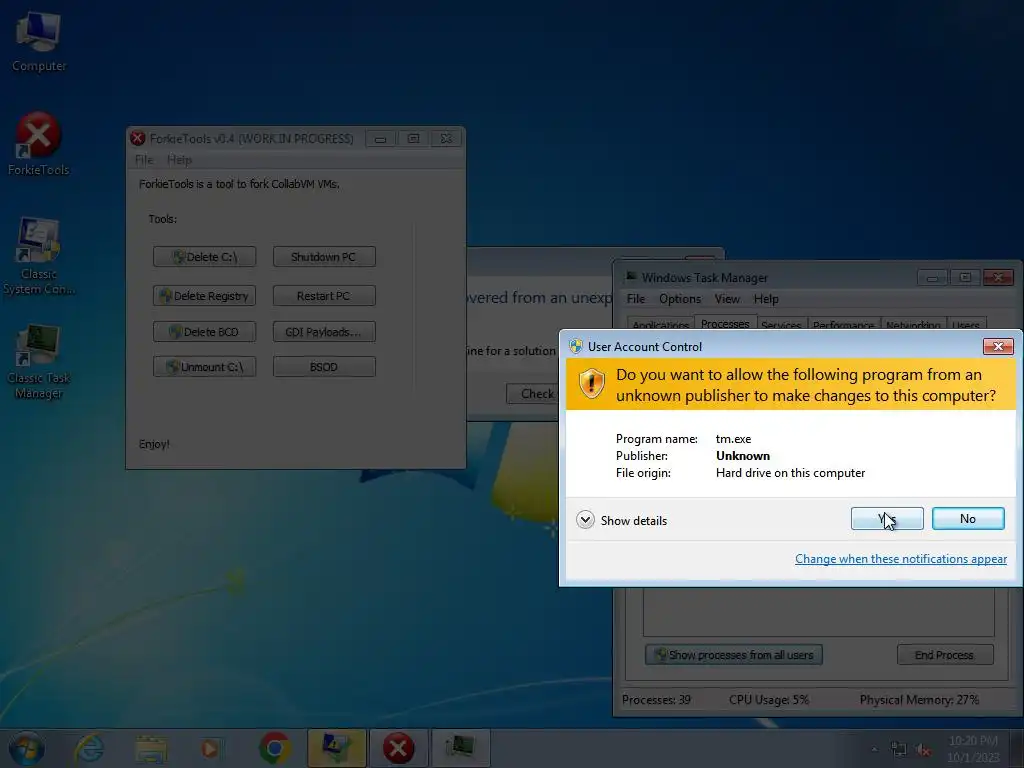Click the Task Manager title bar icon

tap(632, 277)
